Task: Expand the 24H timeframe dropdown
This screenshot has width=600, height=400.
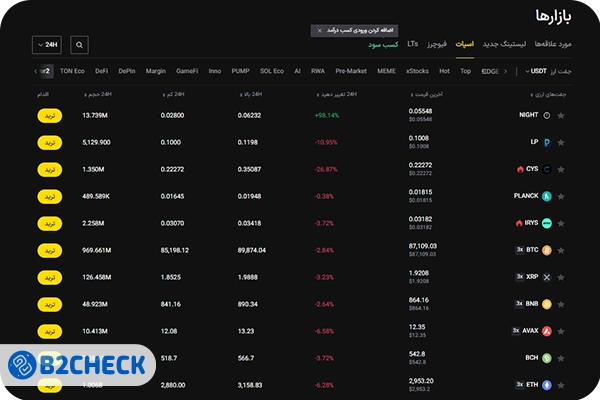Action: [x=46, y=45]
